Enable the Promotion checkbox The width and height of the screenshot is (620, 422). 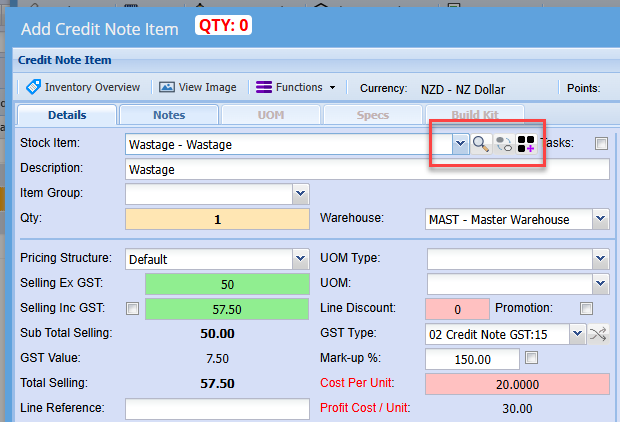[x=587, y=308]
